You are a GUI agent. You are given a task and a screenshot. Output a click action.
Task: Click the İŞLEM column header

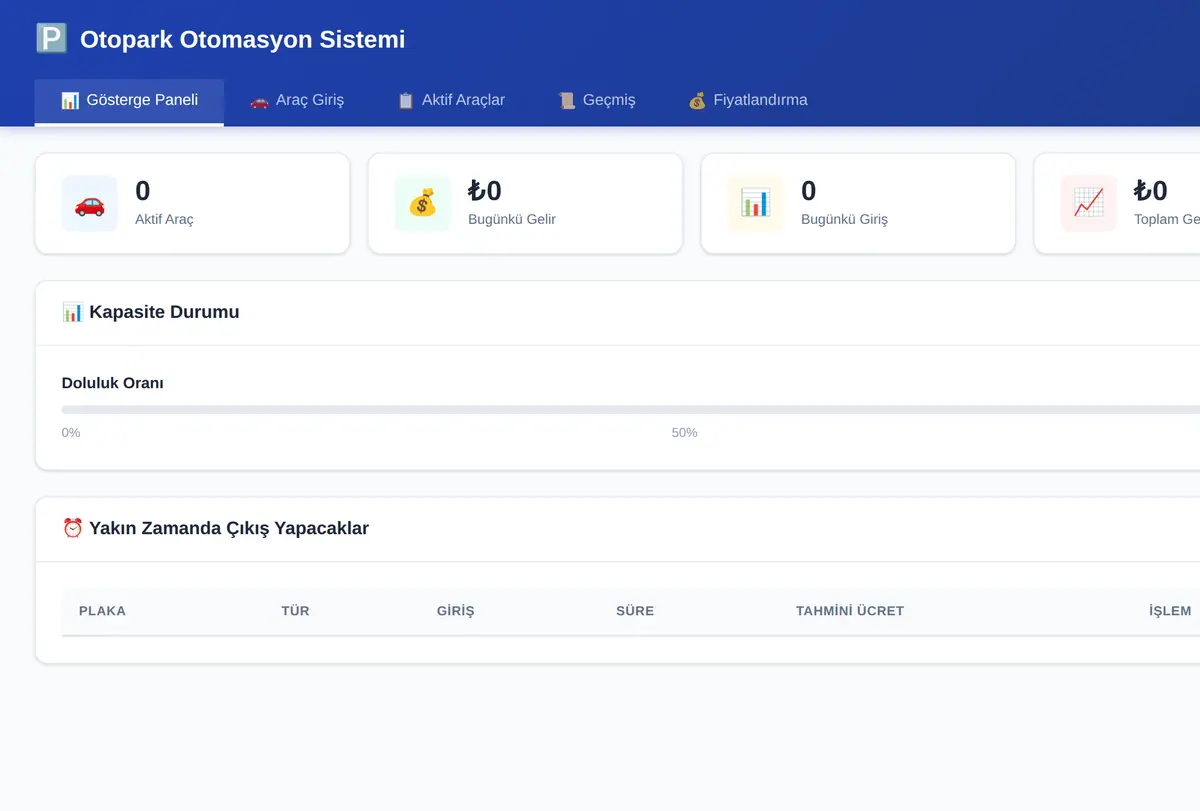pyautogui.click(x=1170, y=611)
